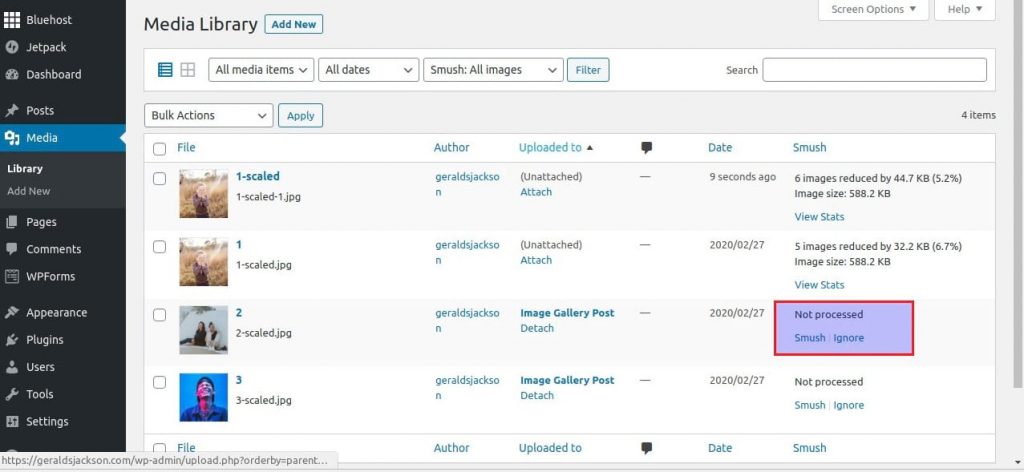Click Smush link for image 2
Screen dimensions: 1024x472
(810, 338)
